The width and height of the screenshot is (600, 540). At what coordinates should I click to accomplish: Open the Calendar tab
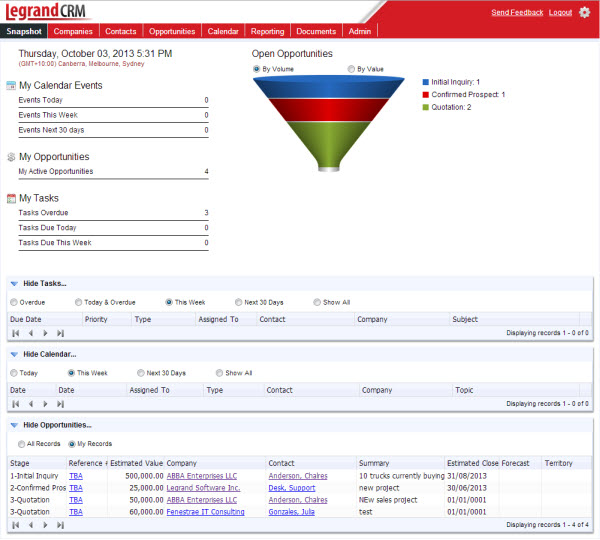coord(223,31)
